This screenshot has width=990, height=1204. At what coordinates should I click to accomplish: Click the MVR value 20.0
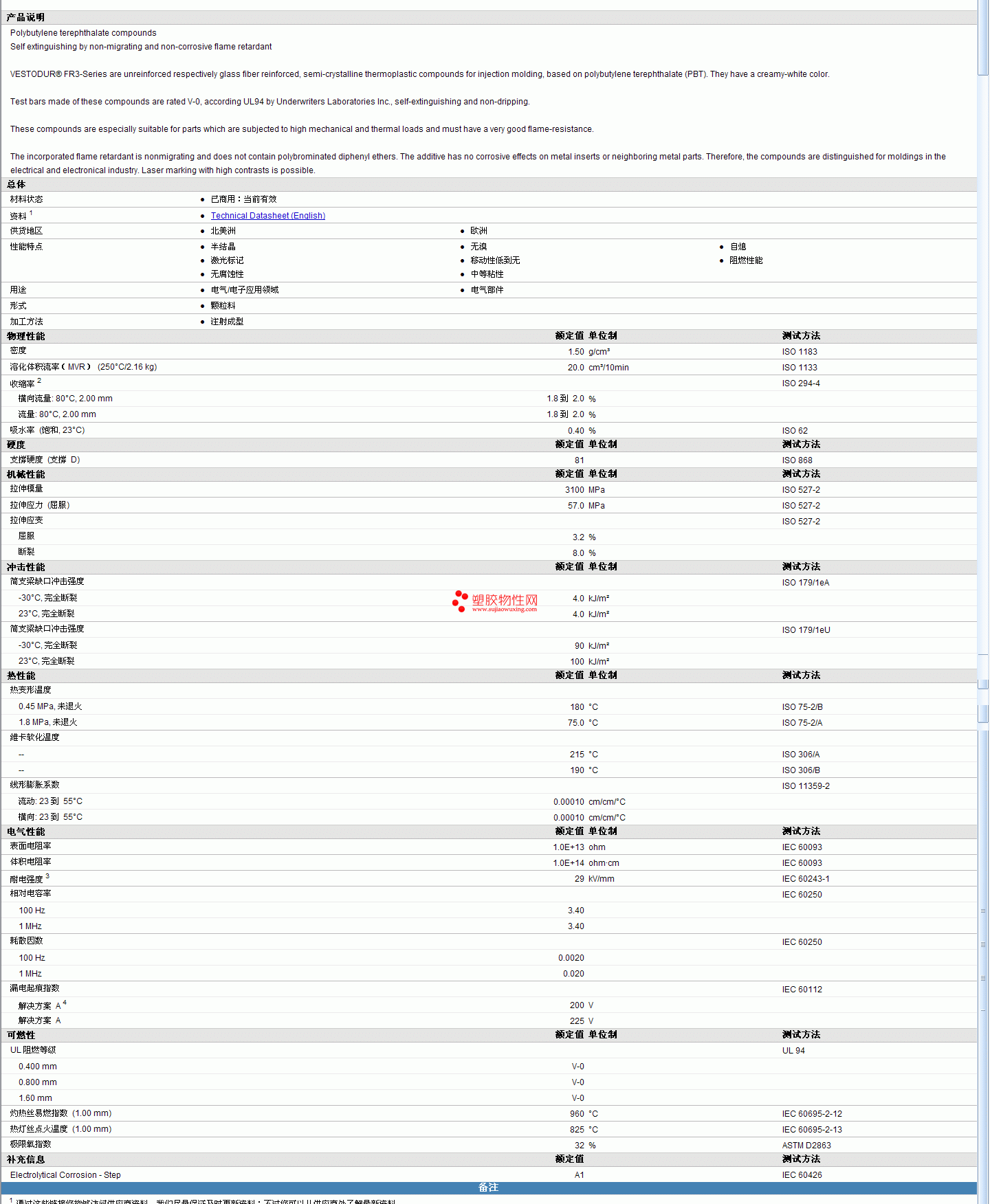(575, 368)
